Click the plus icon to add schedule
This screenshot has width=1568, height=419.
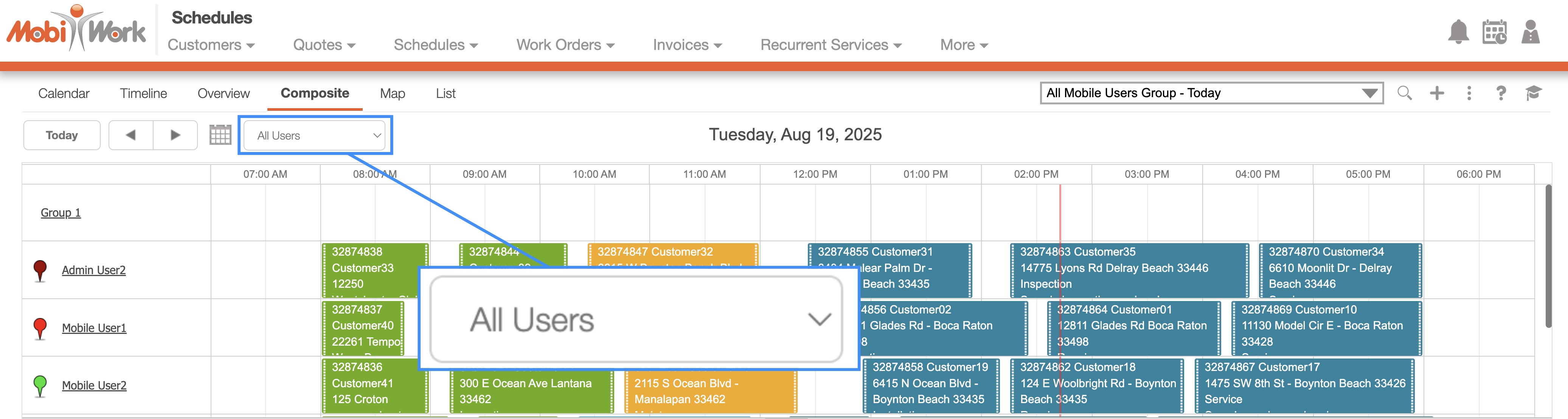[1436, 93]
